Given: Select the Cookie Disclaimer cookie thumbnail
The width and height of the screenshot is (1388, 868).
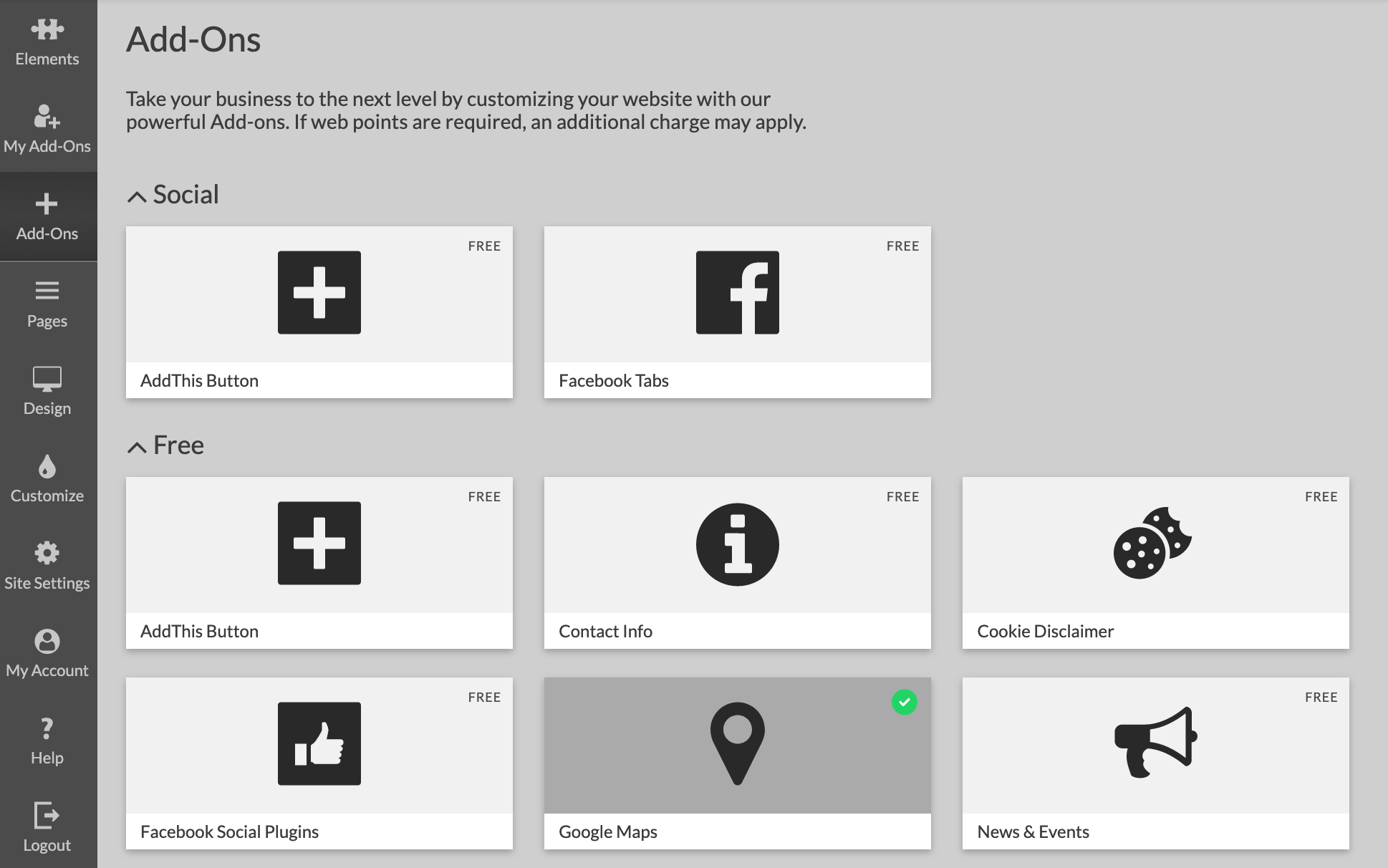Looking at the screenshot, I should point(1152,544).
